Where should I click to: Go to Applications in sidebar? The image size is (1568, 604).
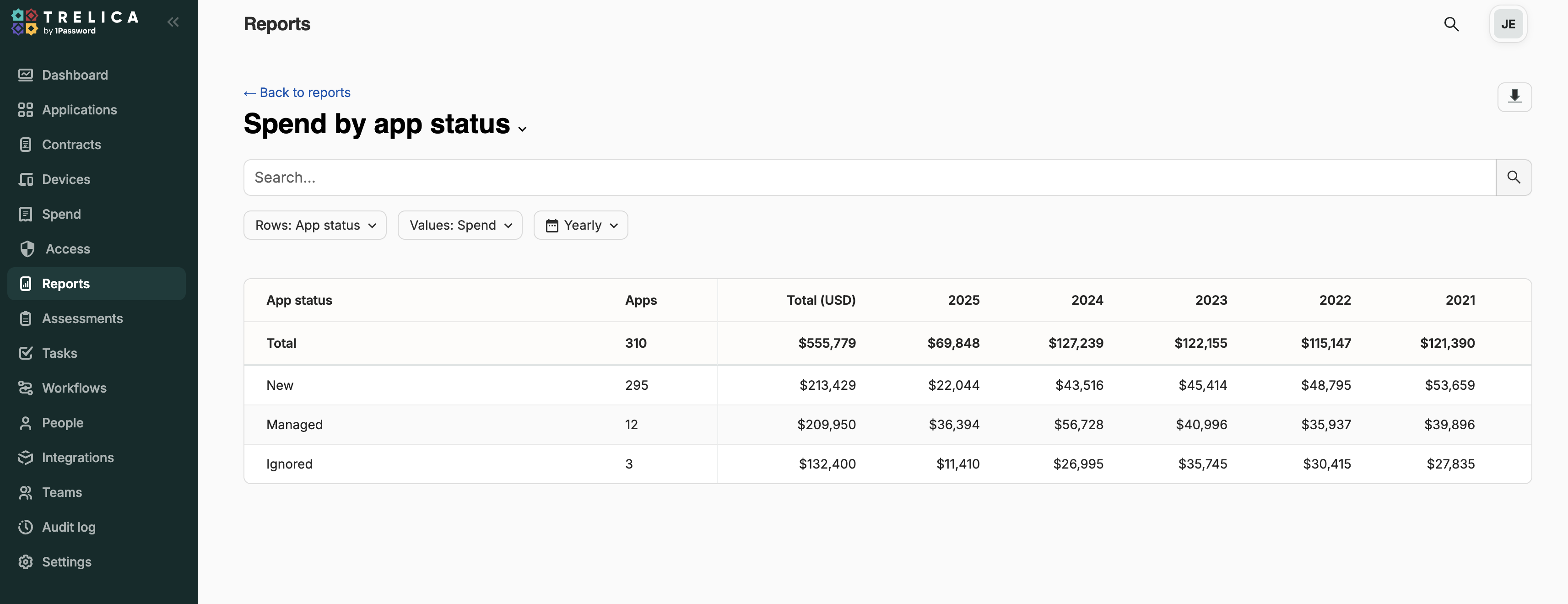79,109
